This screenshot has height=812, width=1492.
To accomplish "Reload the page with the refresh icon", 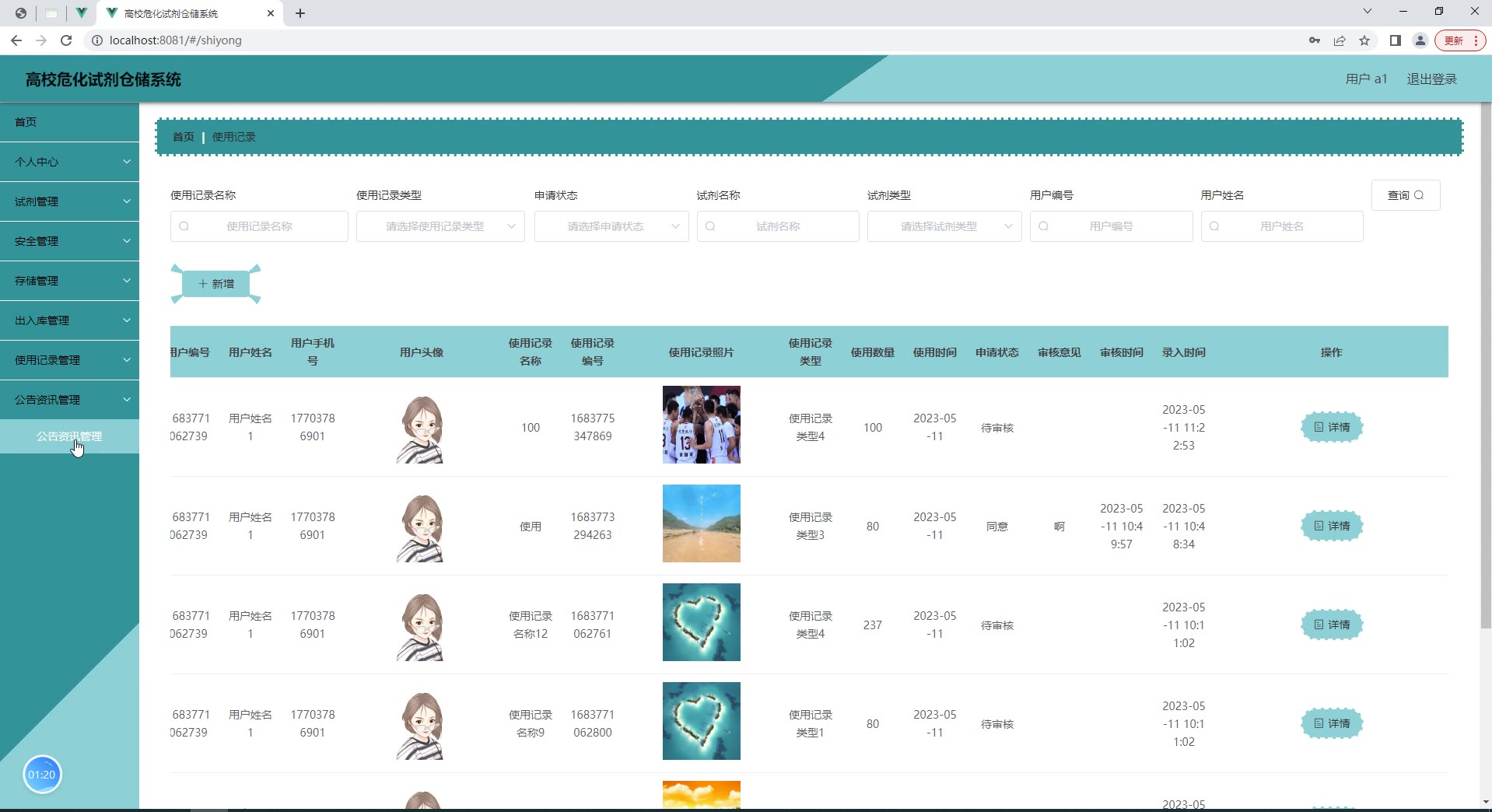I will [x=66, y=40].
